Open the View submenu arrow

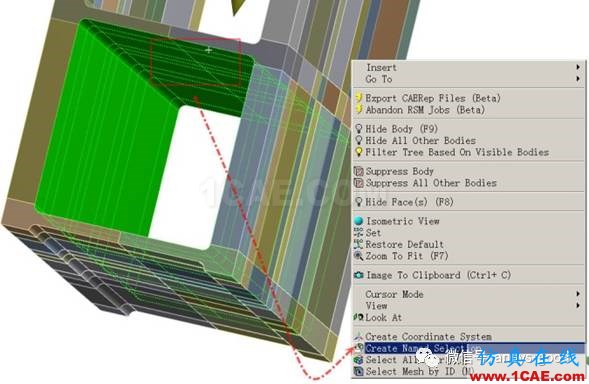click(x=578, y=305)
